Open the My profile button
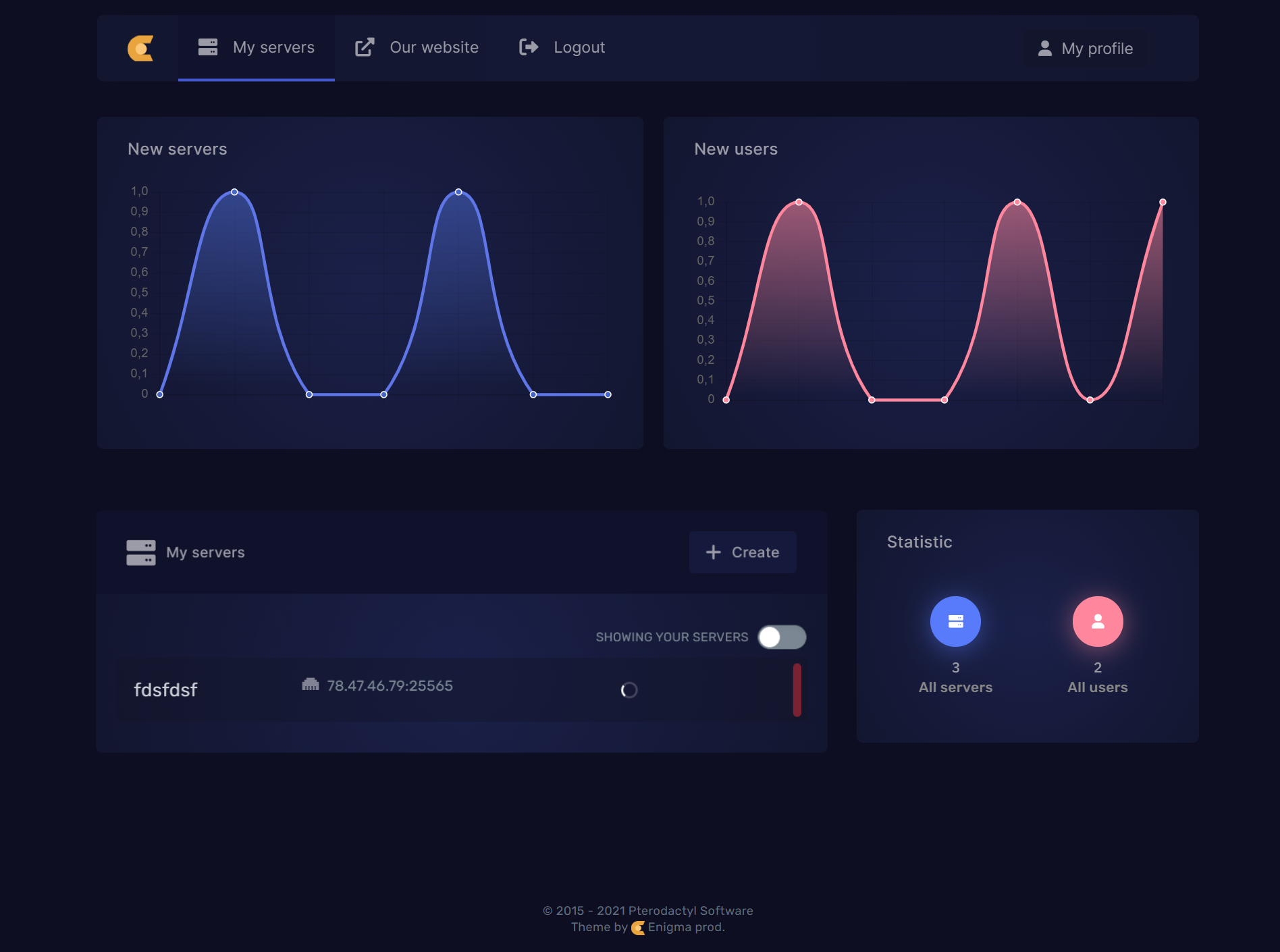 pos(1086,49)
